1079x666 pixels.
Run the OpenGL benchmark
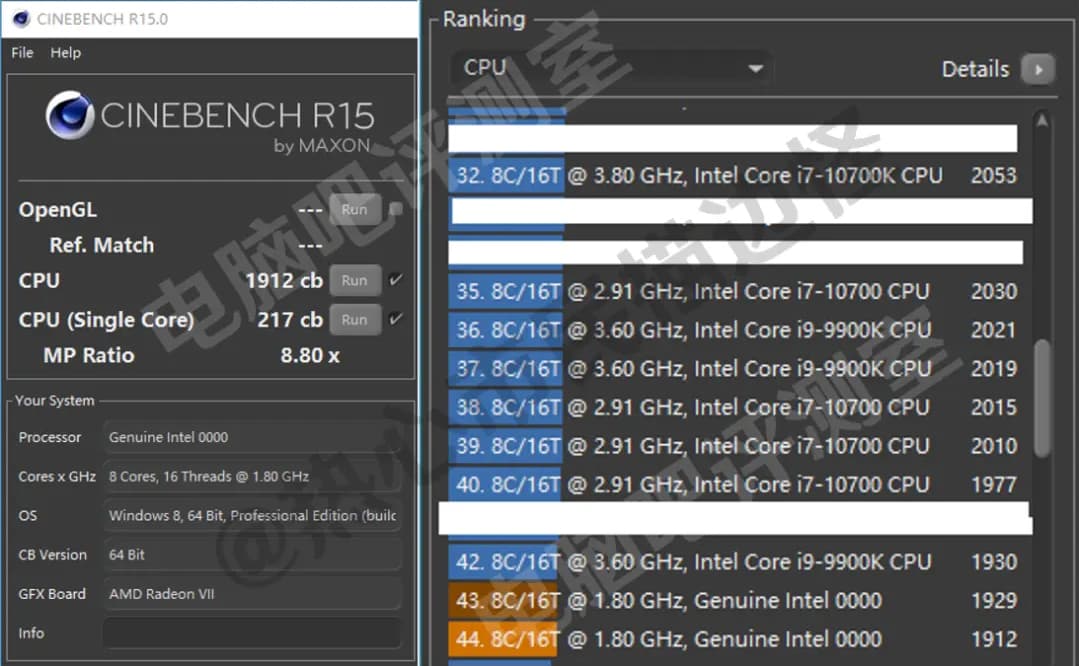355,209
